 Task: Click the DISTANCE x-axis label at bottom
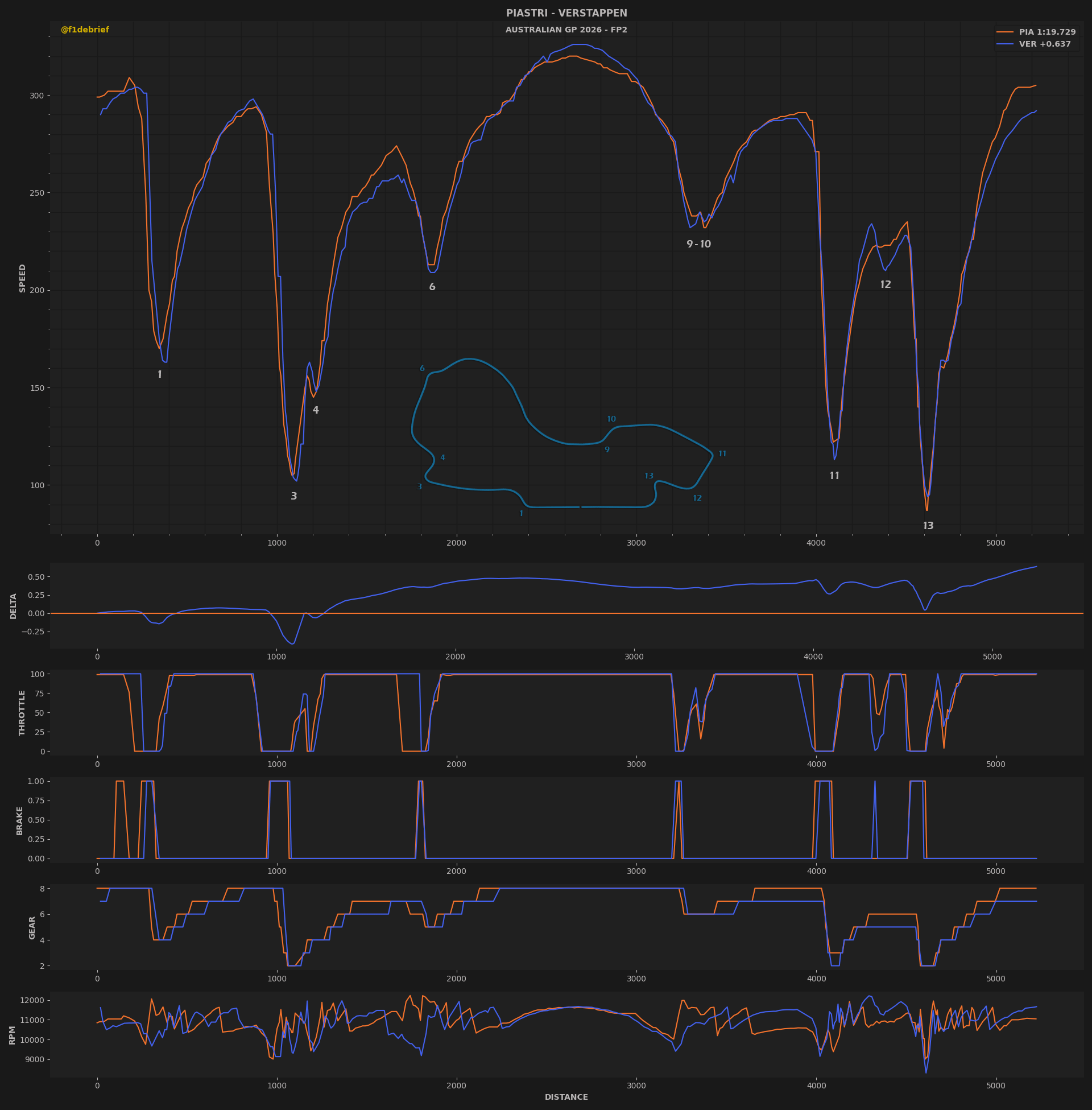point(566,1097)
